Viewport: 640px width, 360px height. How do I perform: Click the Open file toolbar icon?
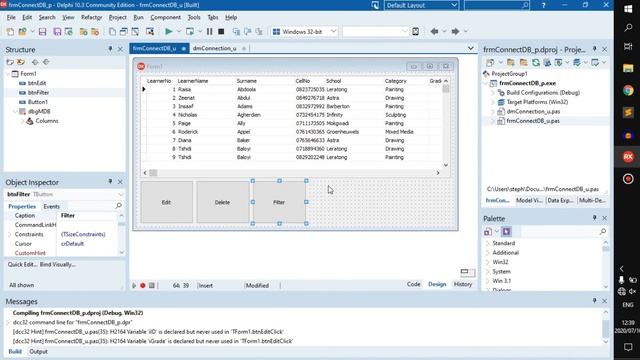pos(22,31)
